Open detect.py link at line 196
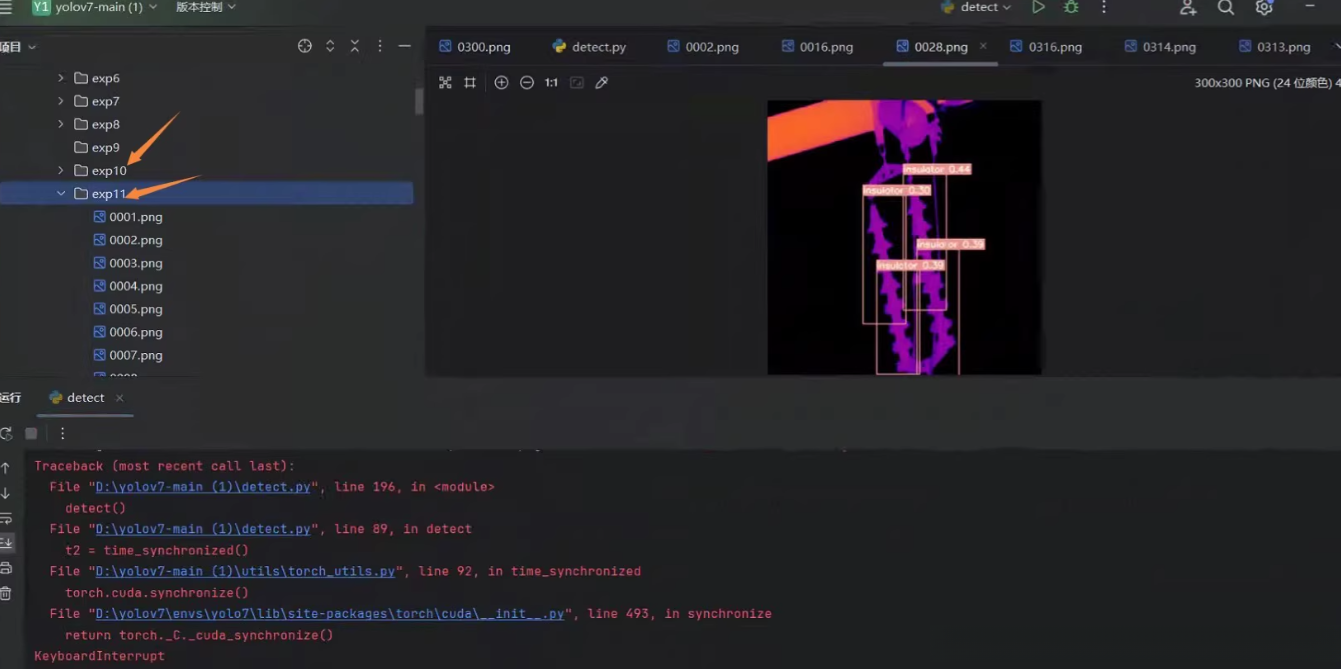Viewport: 1341px width, 669px height. pos(203,487)
